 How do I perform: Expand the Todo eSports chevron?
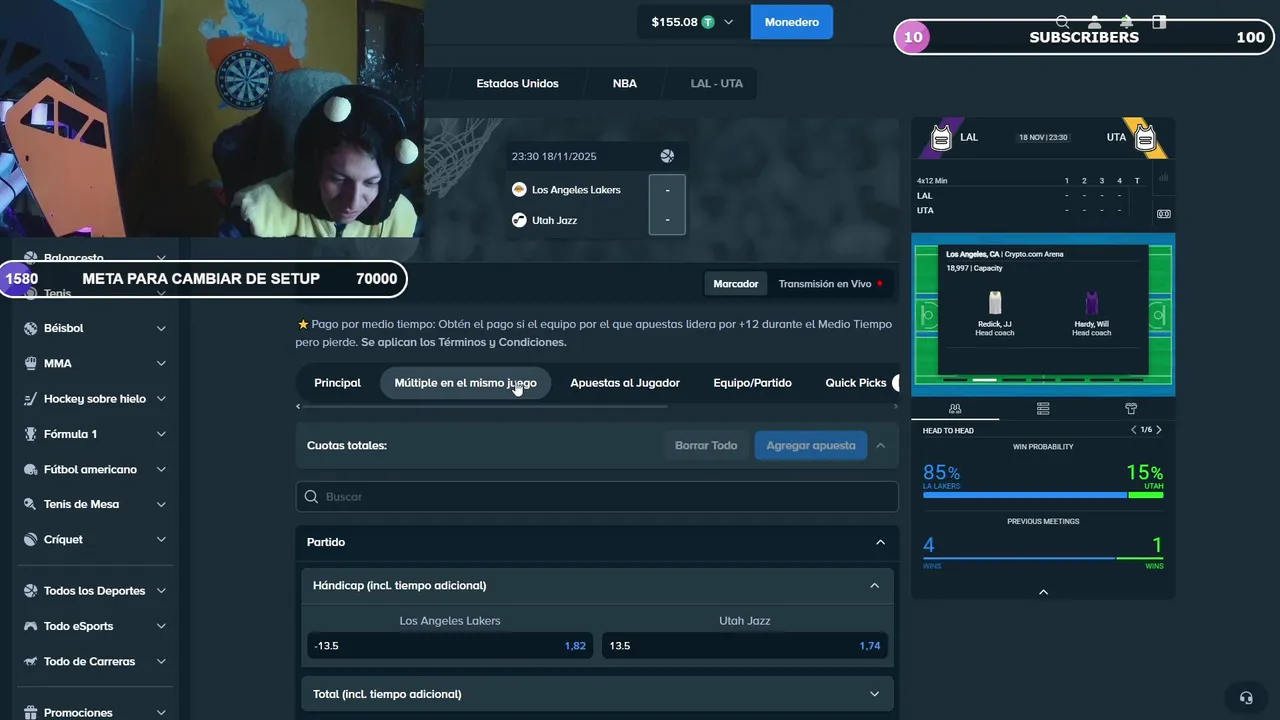[161, 626]
